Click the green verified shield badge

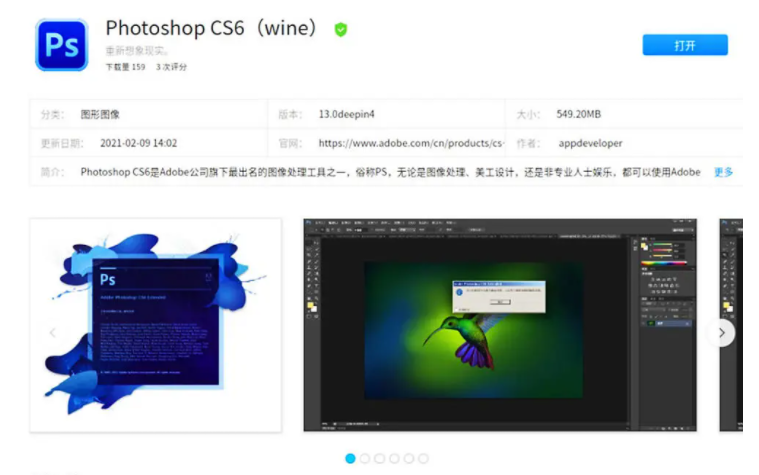point(341,30)
